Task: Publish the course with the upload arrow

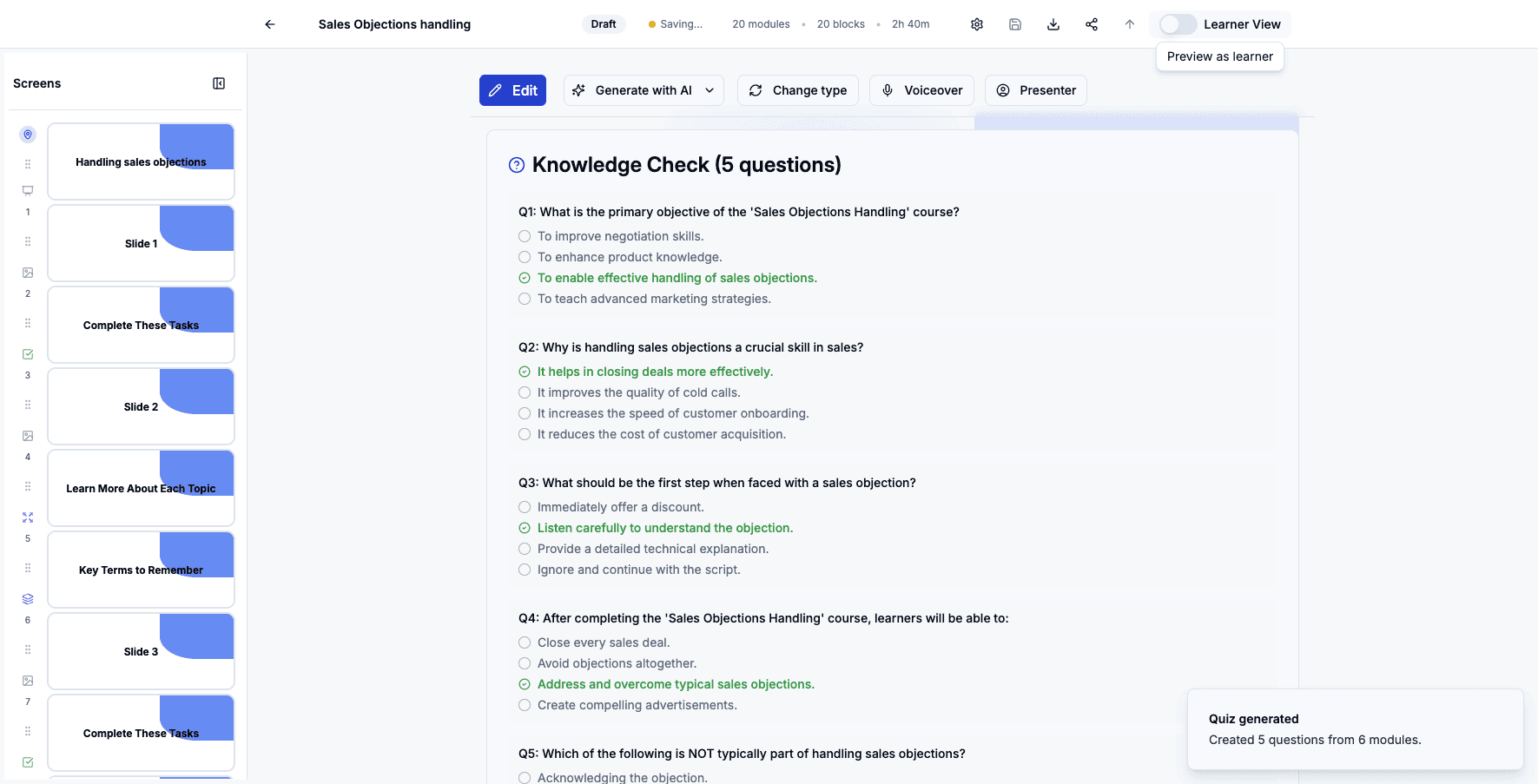Action: [x=1129, y=23]
